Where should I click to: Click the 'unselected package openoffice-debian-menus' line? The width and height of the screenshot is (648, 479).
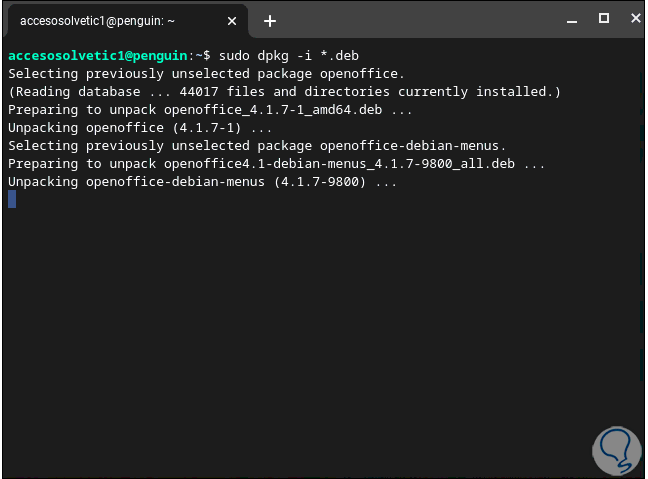[x=257, y=145]
